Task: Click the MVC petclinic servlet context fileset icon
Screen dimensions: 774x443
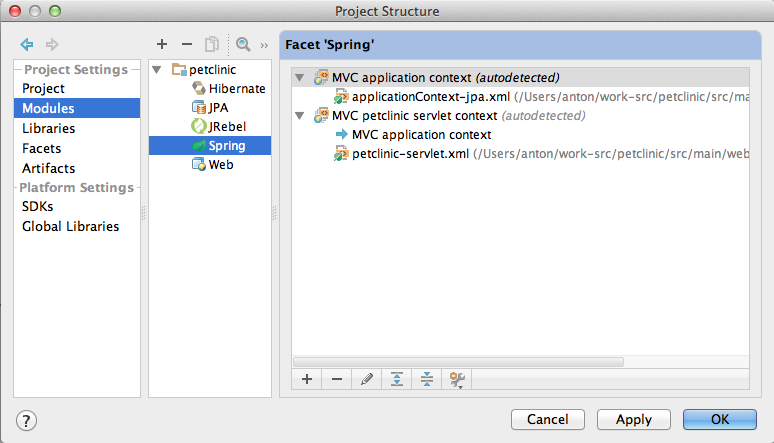Action: tap(321, 115)
